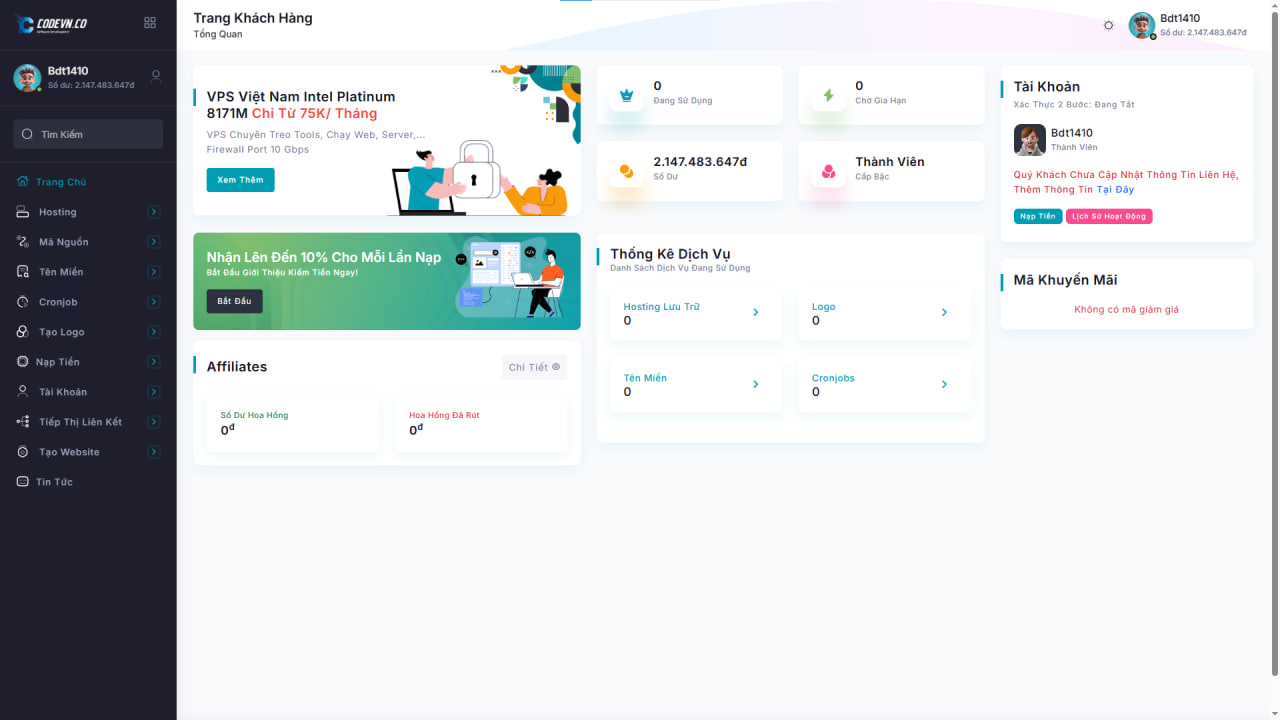1280x720 pixels.
Task: Open the Tiếp Thị Liên Kết menu item
Action: [x=80, y=422]
